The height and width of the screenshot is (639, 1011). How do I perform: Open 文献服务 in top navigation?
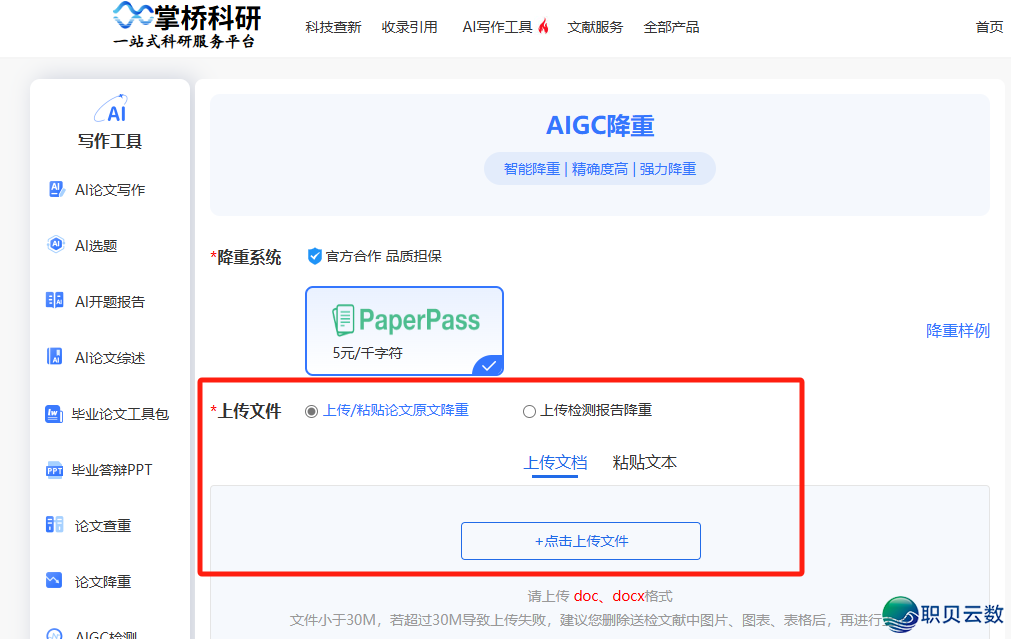pos(595,27)
